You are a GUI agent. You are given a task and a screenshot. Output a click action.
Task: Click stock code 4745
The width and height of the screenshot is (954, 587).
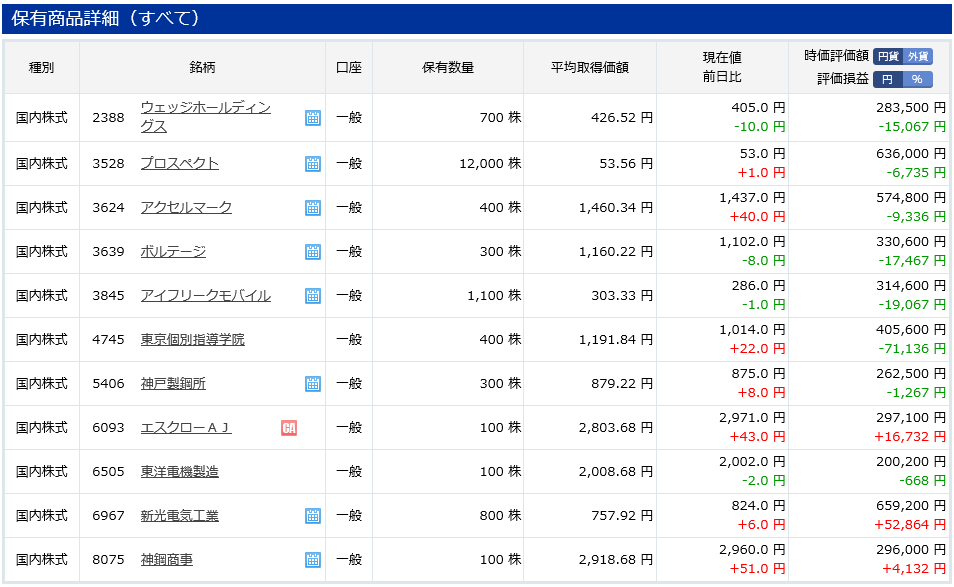click(x=108, y=339)
